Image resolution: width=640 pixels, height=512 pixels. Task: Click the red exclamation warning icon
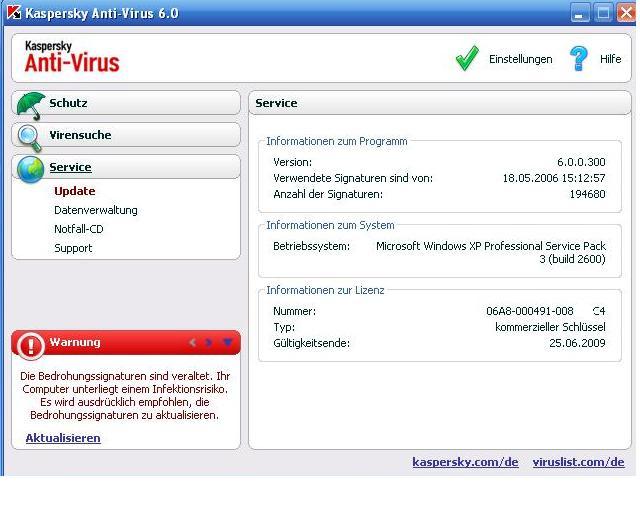30,346
